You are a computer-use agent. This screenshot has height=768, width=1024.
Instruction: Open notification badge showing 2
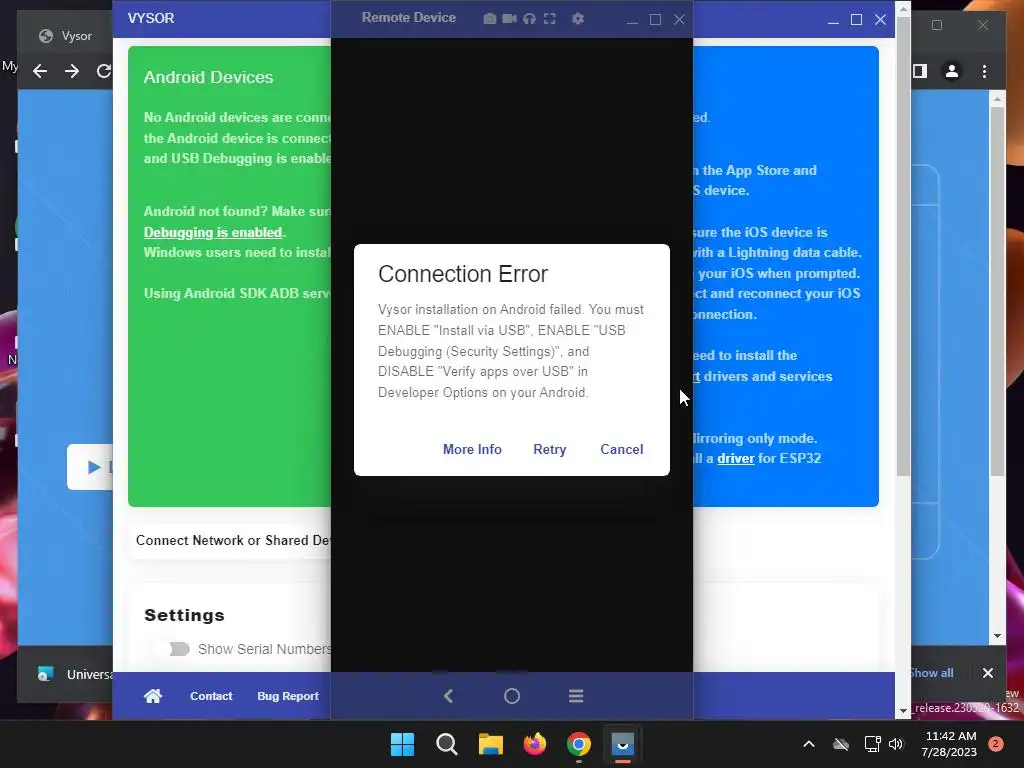(996, 744)
